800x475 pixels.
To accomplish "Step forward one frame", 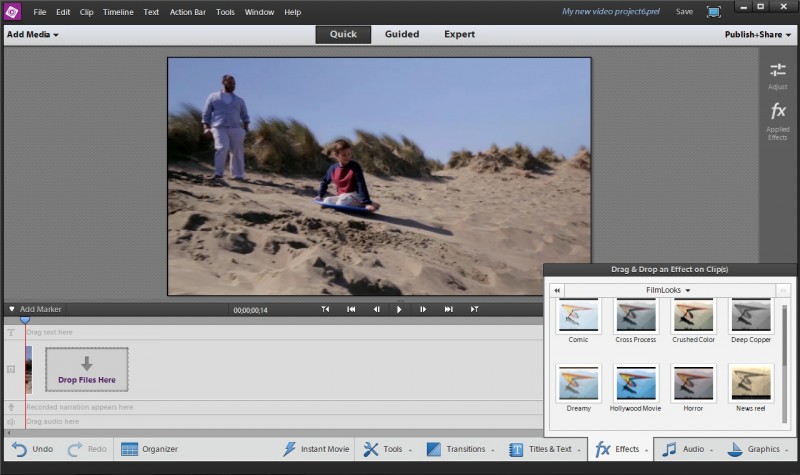I will (423, 310).
